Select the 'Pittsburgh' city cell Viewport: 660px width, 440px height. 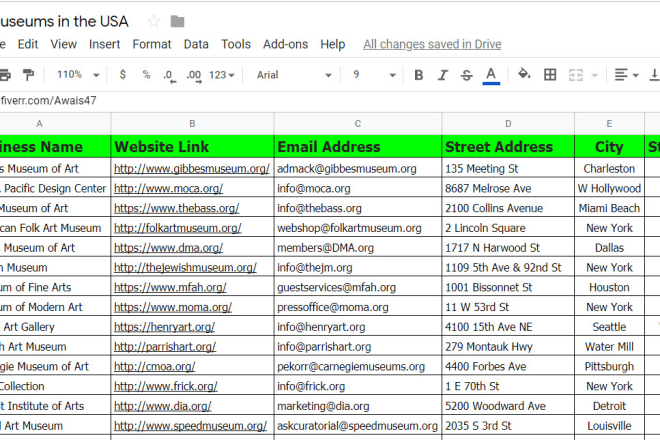pyautogui.click(x=609, y=367)
